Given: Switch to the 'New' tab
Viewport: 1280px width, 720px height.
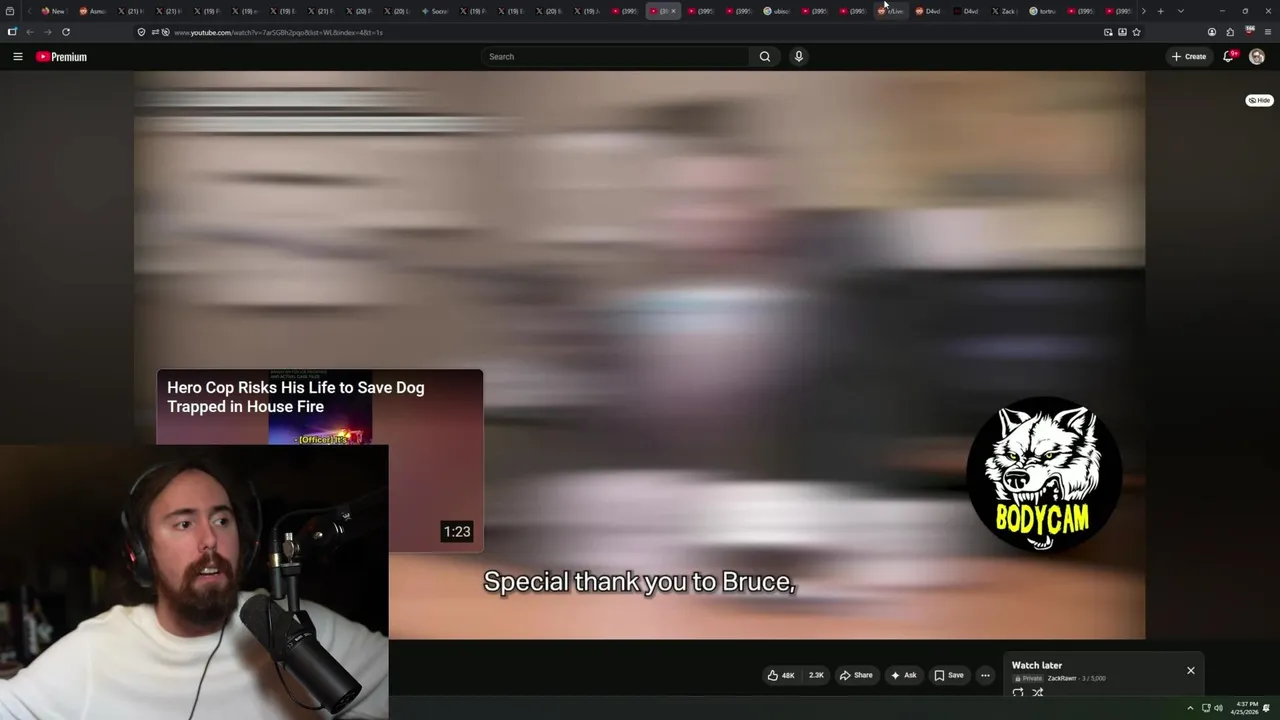Looking at the screenshot, I should click(53, 11).
